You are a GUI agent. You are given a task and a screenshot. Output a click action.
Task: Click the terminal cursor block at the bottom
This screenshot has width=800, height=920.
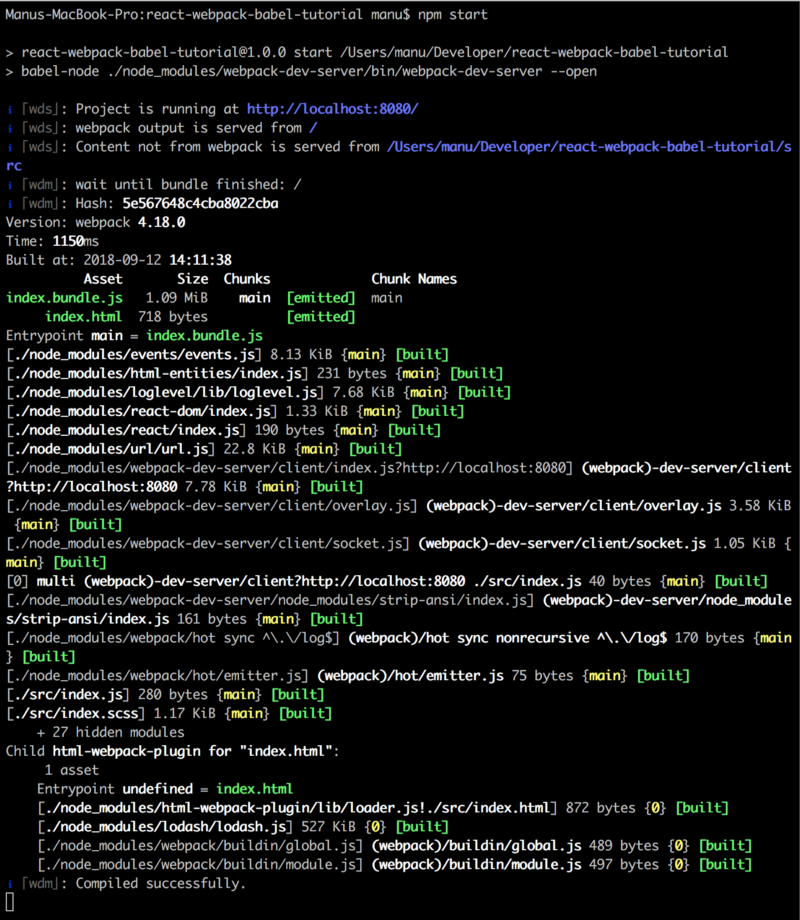pos(10,902)
